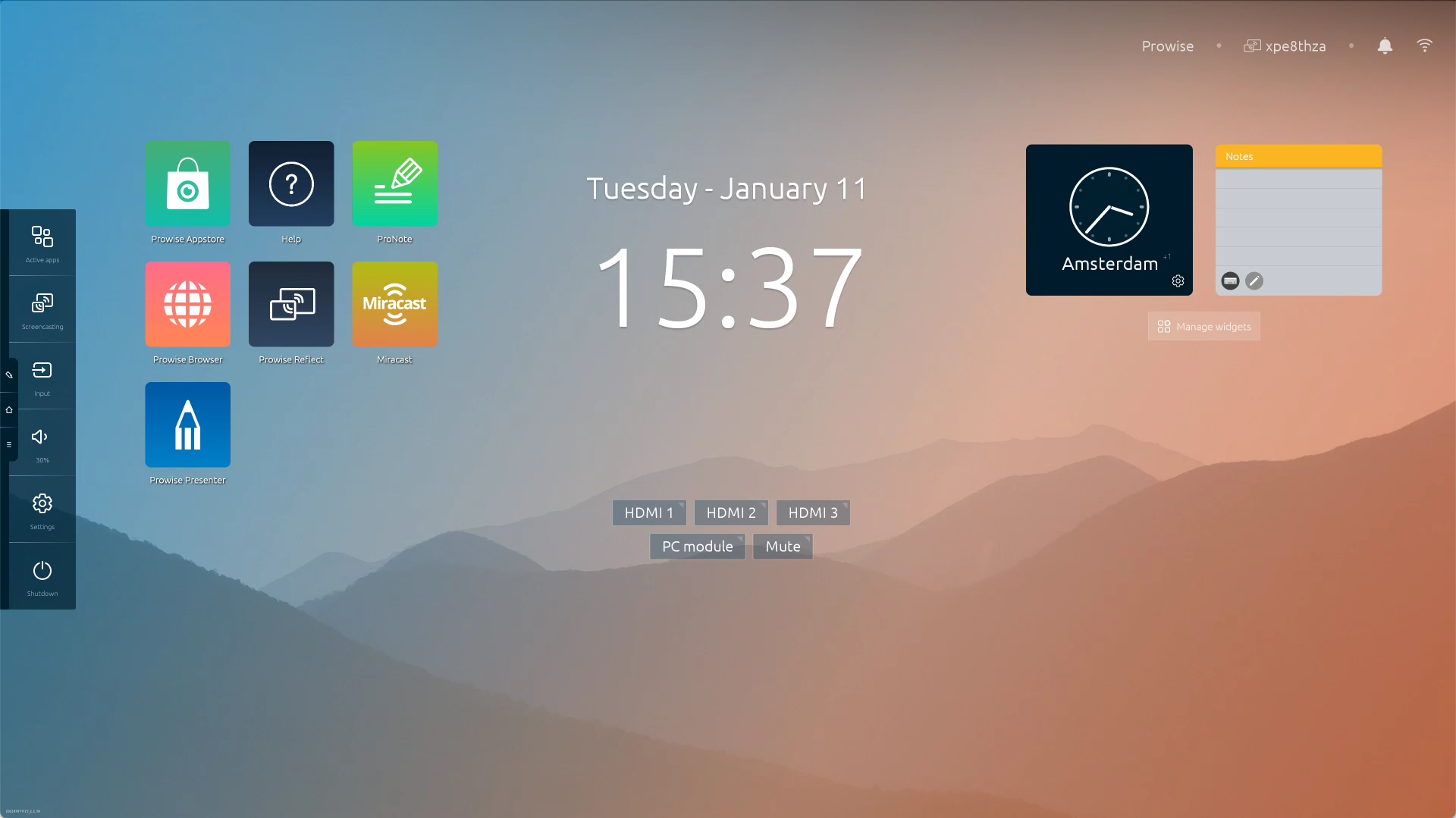This screenshot has height=818, width=1456.
Task: Click the keyboard icon in Notes widget
Action: click(x=1230, y=281)
